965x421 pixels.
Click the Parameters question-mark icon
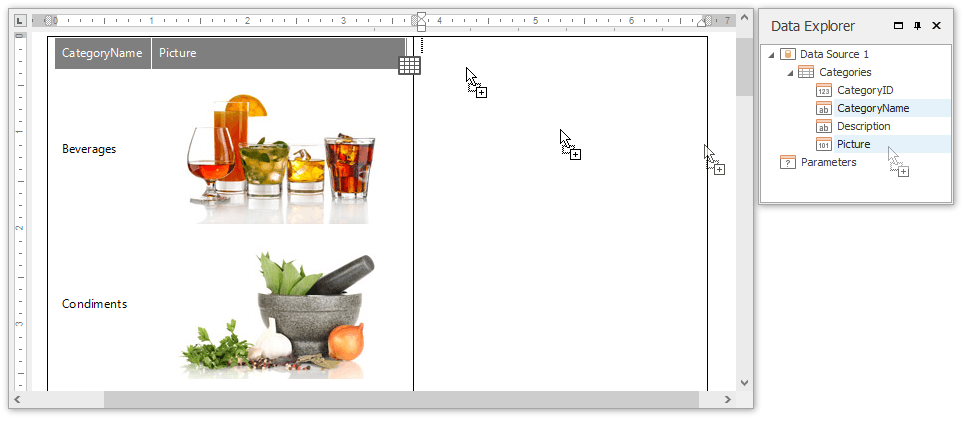(788, 162)
